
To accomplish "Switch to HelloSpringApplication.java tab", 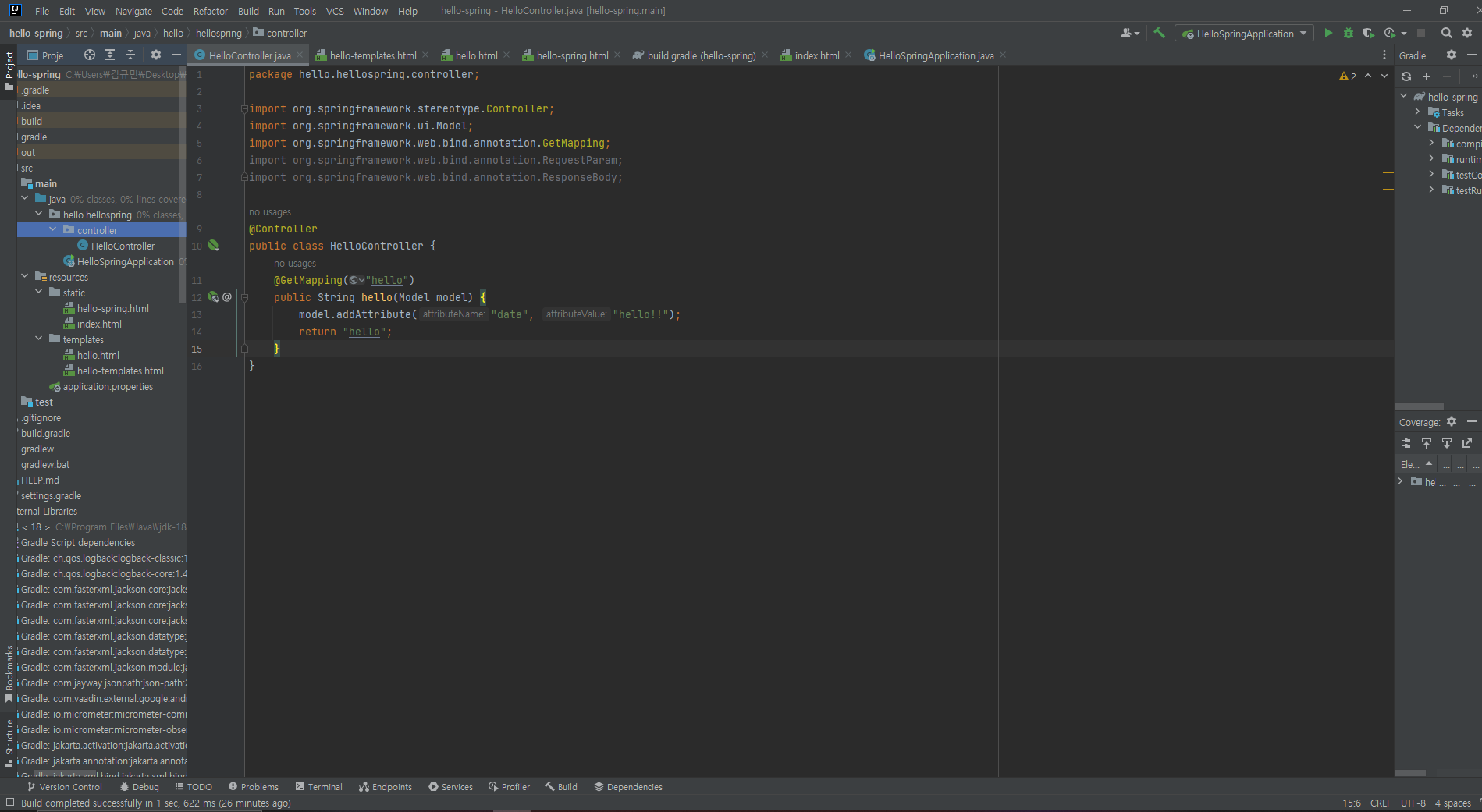I will tap(935, 55).
